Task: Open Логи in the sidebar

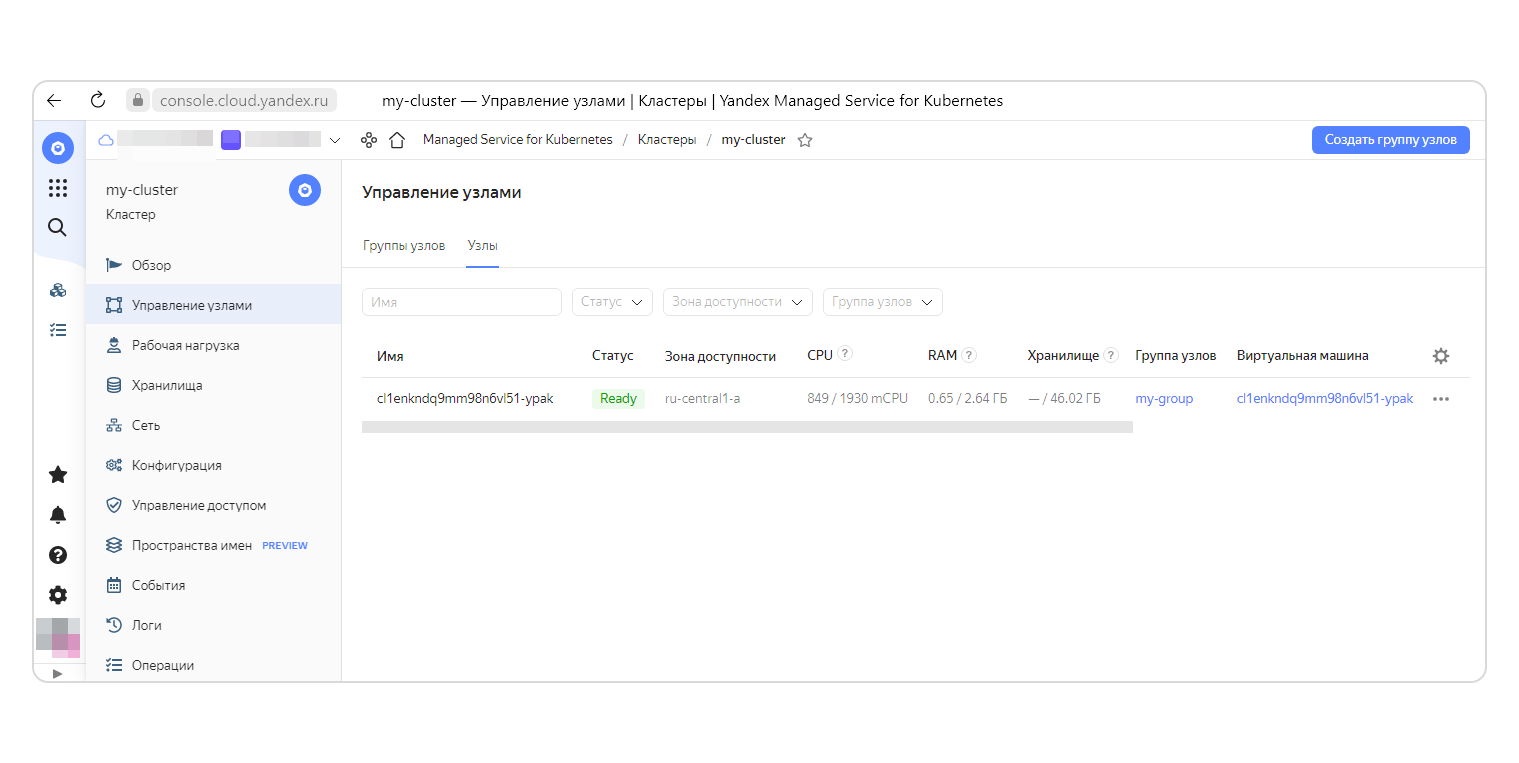Action: point(213,625)
